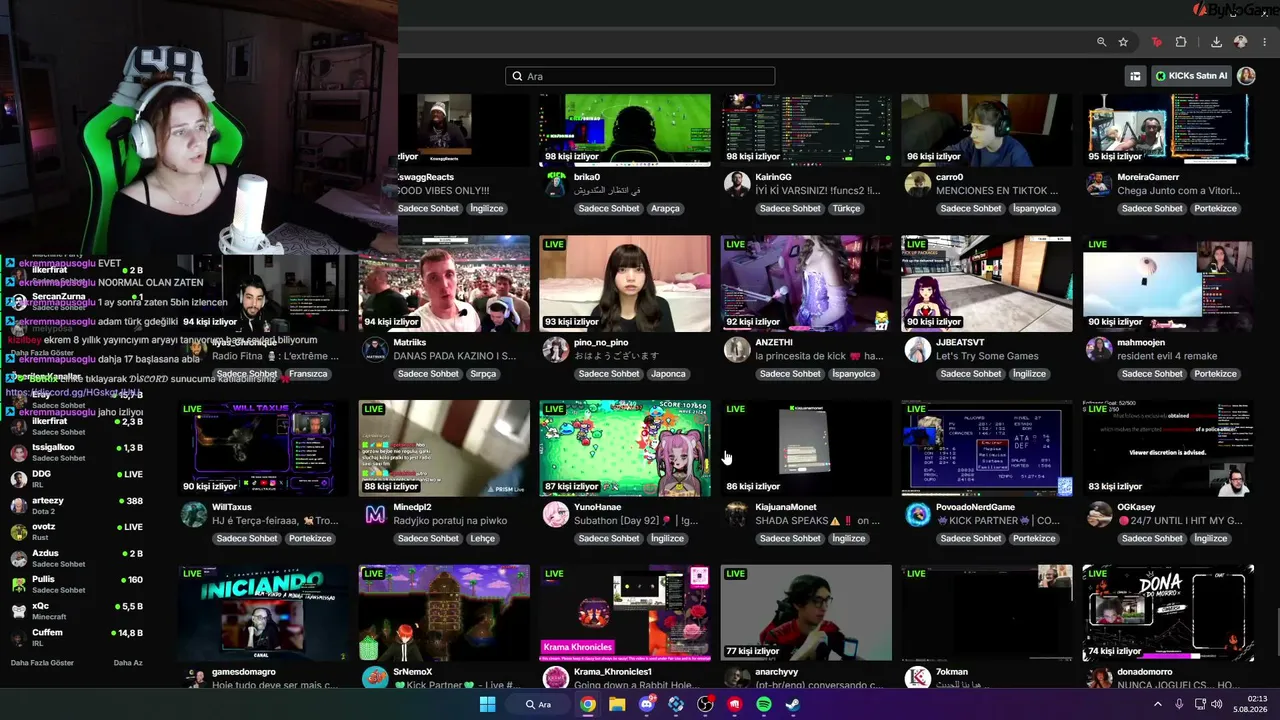Click Daha Az in the sidebar
The height and width of the screenshot is (720, 1280).
click(128, 663)
